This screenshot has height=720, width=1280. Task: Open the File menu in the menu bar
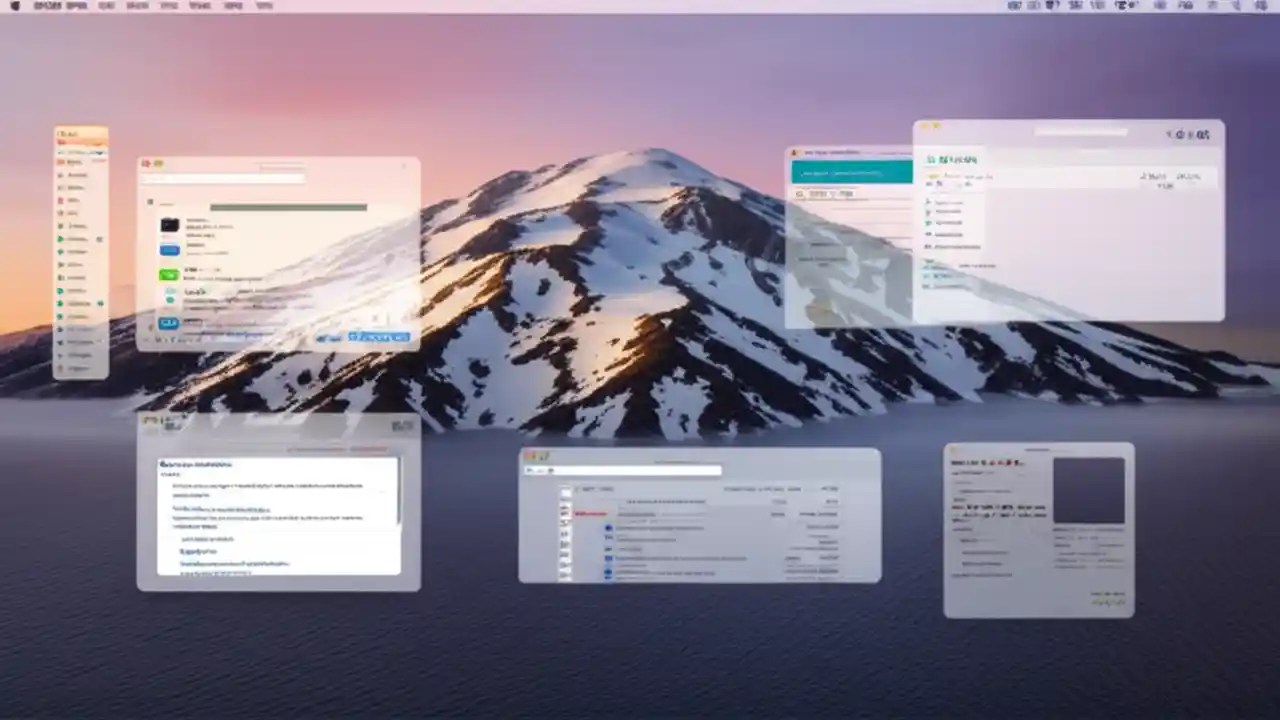pyautogui.click(x=75, y=5)
